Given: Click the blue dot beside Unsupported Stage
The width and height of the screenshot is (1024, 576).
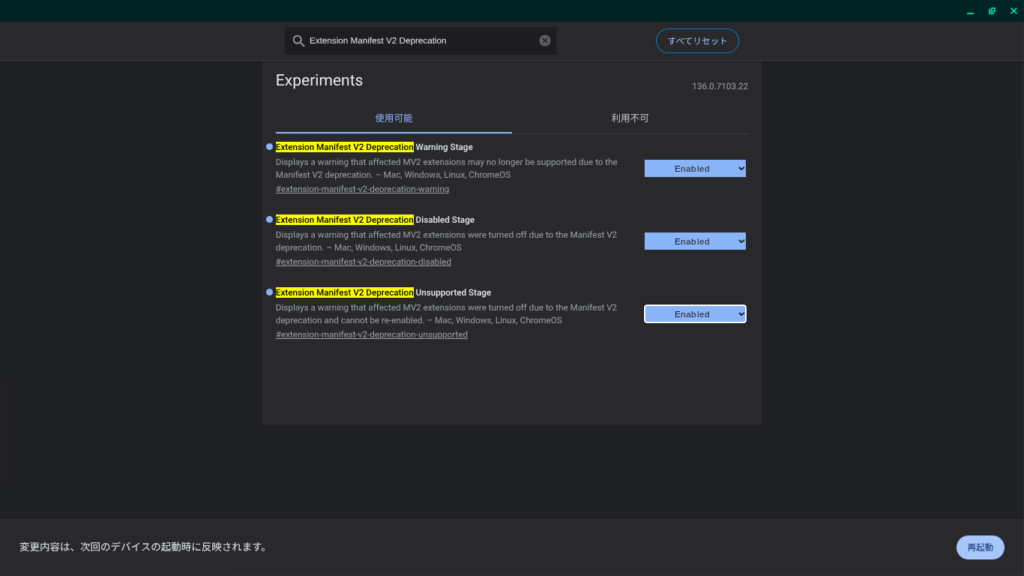Looking at the screenshot, I should point(269,292).
